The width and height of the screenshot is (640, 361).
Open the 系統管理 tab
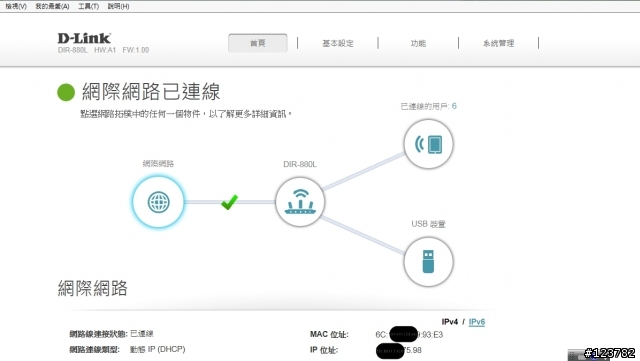(499, 43)
